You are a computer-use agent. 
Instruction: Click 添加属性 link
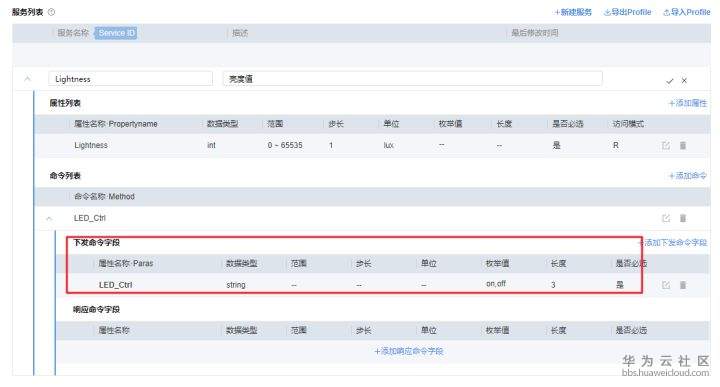point(687,103)
